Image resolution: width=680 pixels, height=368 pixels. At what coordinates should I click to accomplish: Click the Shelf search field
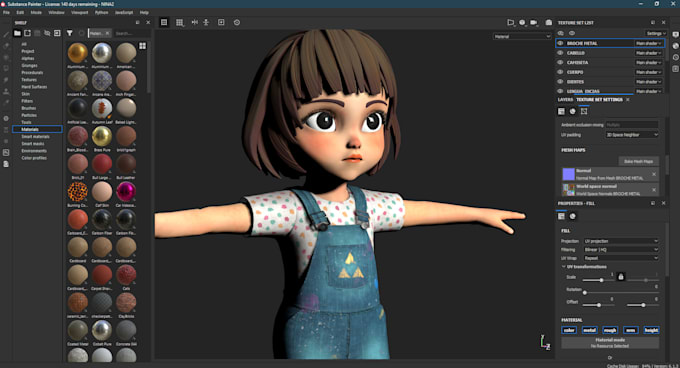coord(131,33)
